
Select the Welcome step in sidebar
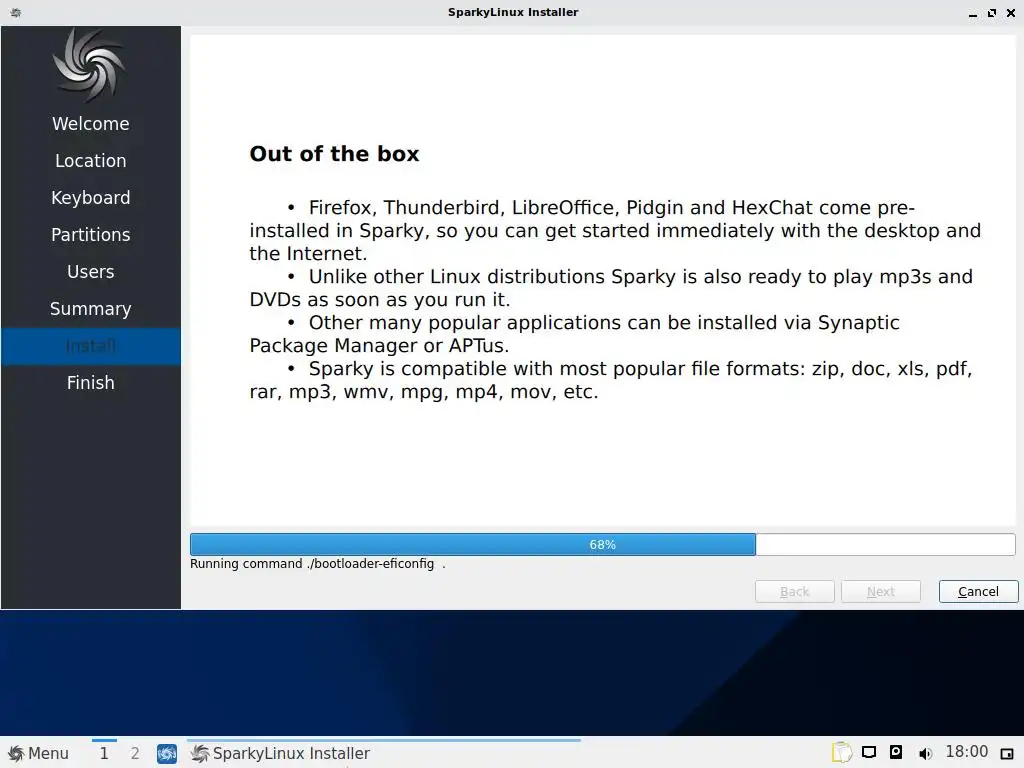91,123
